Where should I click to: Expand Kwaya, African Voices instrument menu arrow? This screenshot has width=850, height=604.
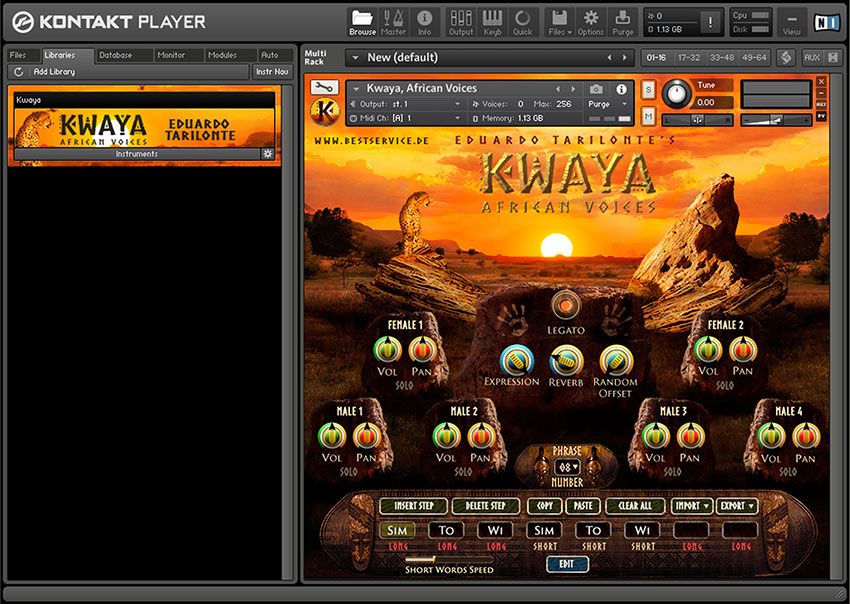click(x=356, y=88)
